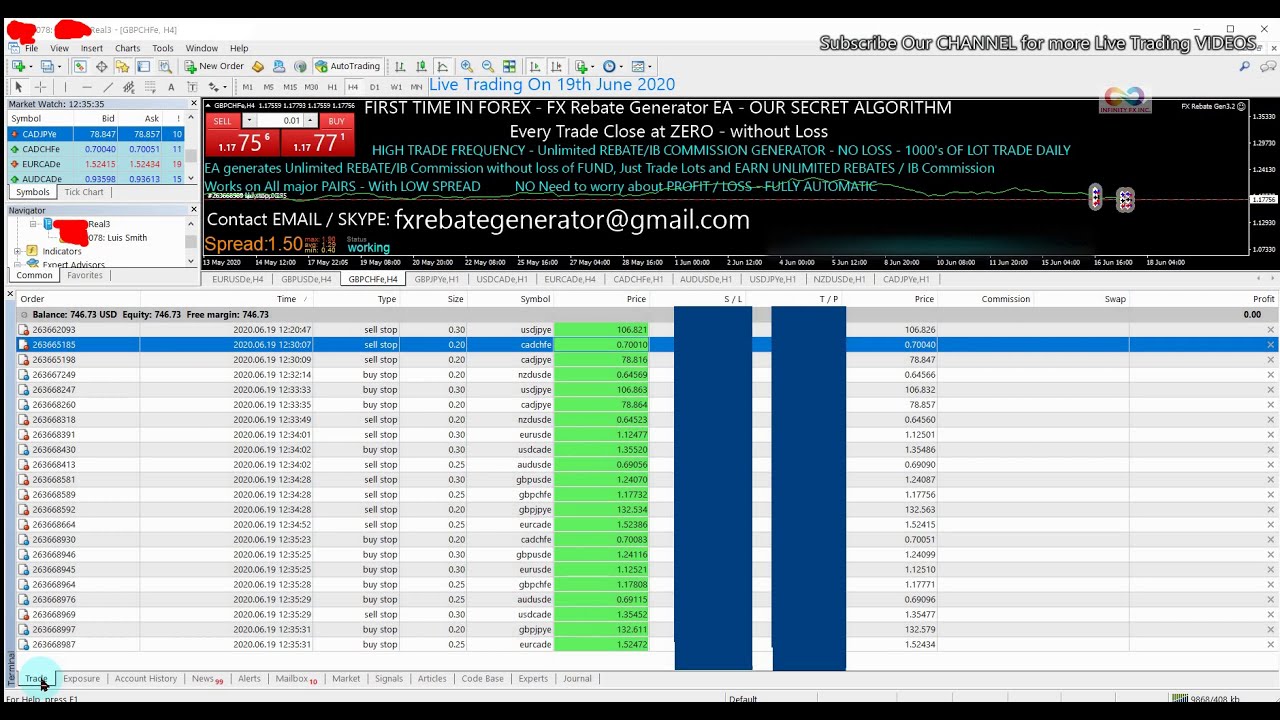Open the Strategy Tester icon
The width and height of the screenshot is (1280, 720).
tap(165, 66)
